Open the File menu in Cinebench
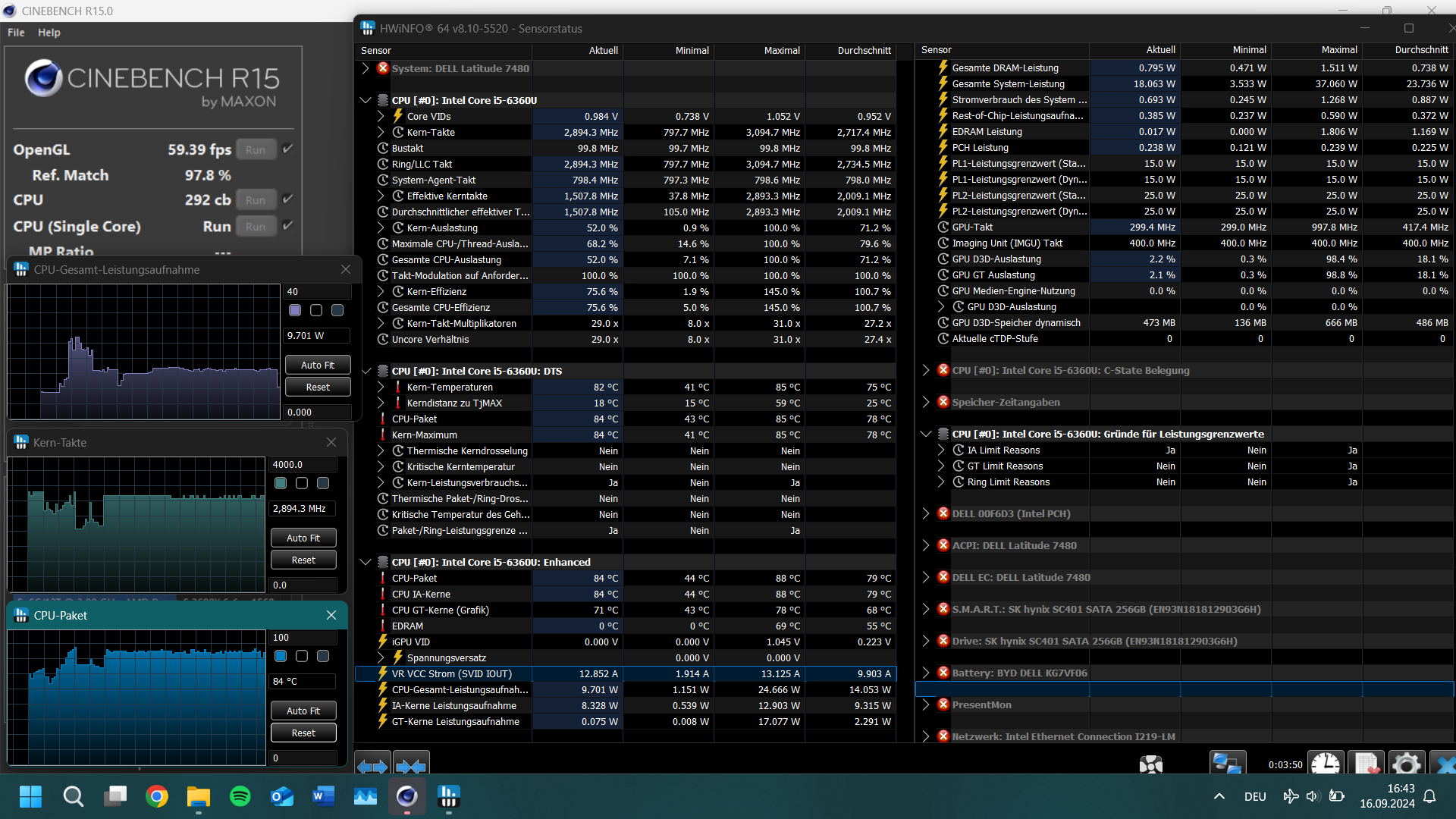 pos(15,32)
